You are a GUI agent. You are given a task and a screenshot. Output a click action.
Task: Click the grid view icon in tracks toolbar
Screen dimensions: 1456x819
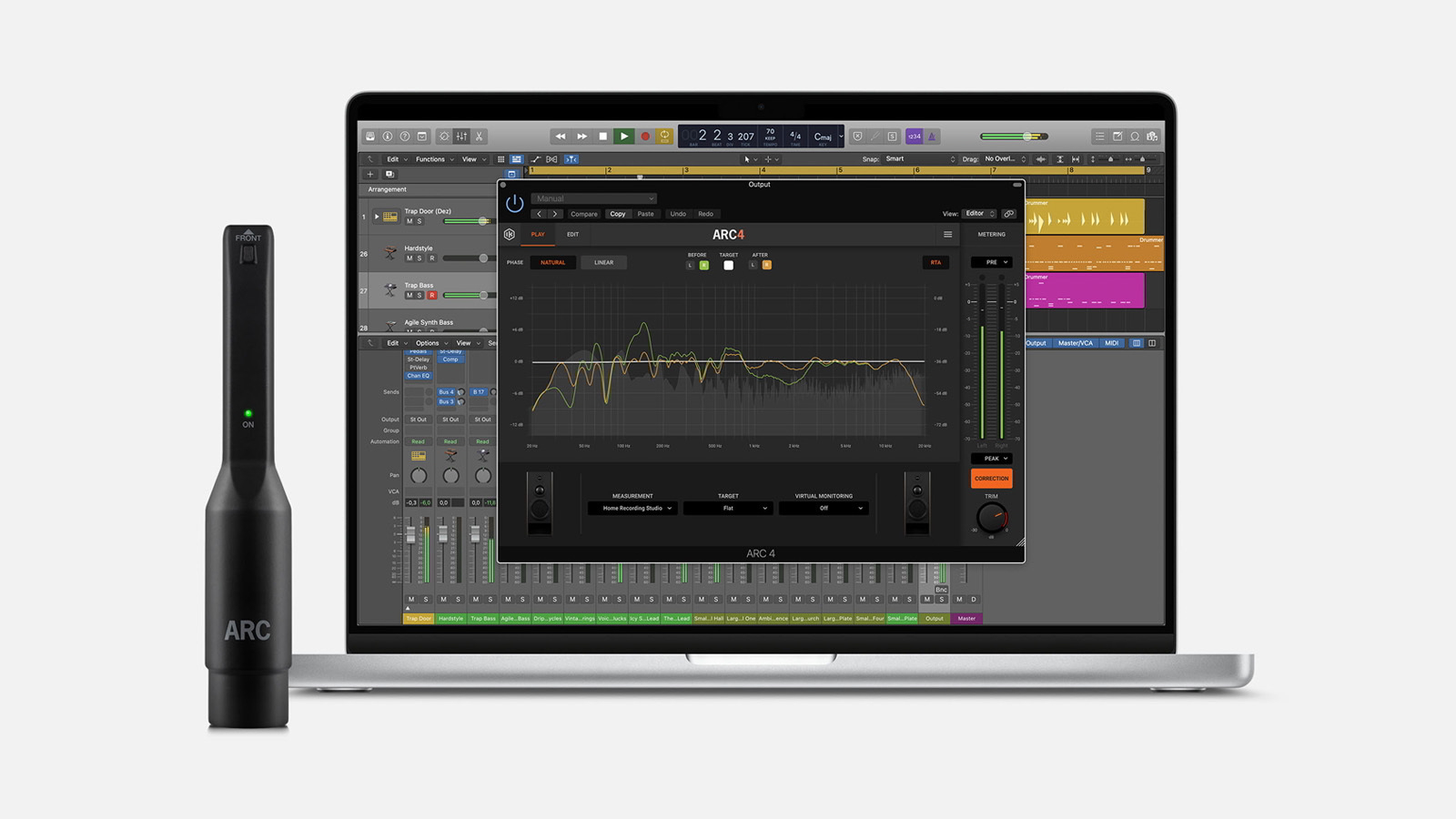500,159
